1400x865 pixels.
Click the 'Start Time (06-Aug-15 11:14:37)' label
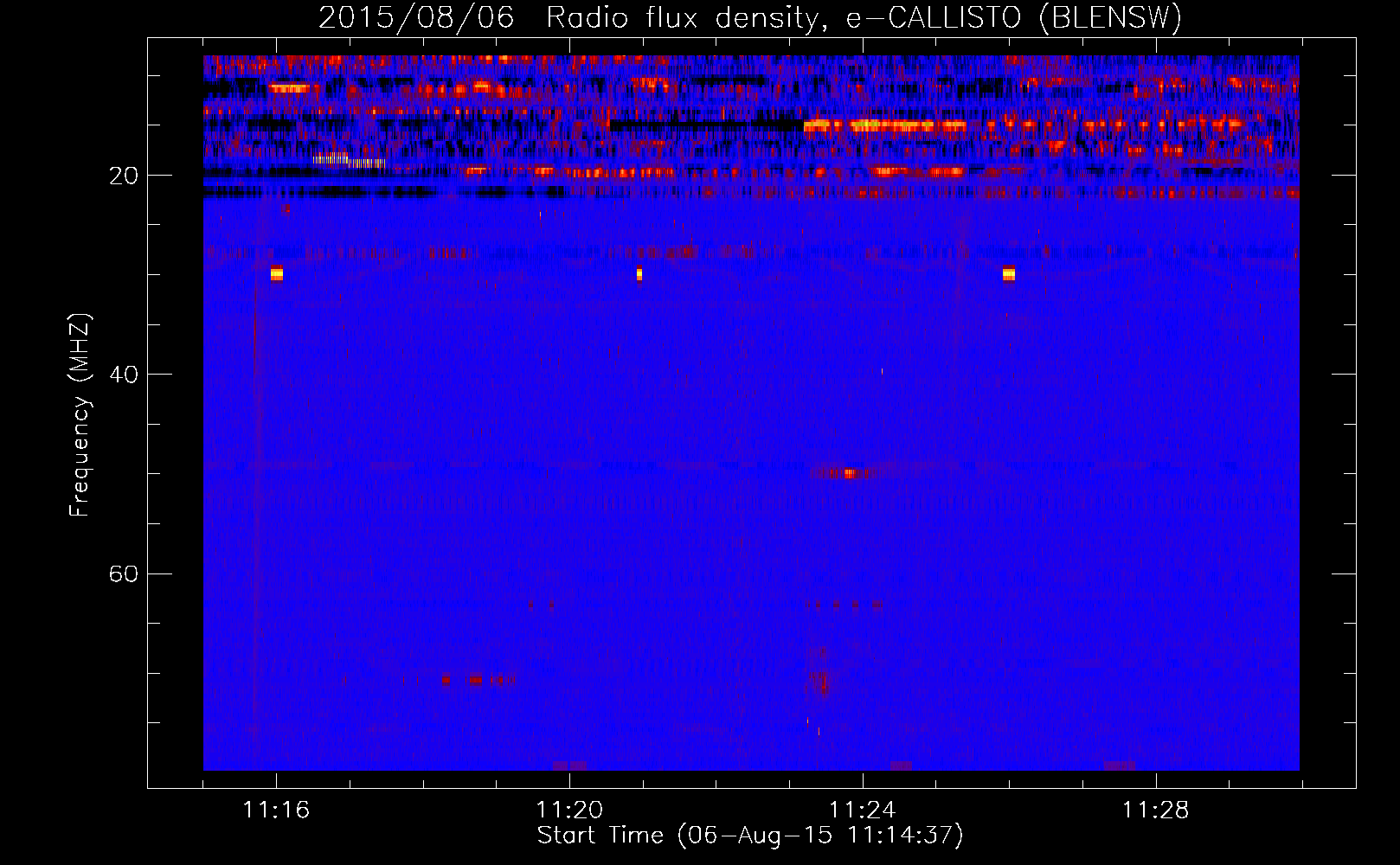(750, 835)
